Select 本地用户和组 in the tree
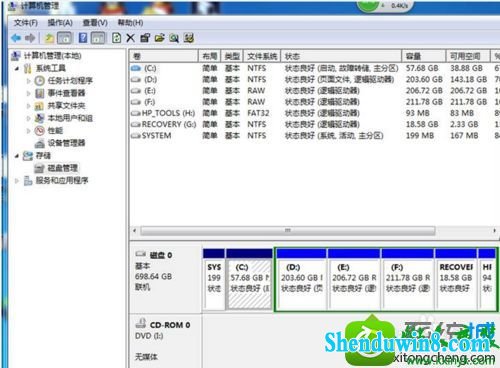Image resolution: width=500 pixels, height=368 pixels. click(x=70, y=118)
